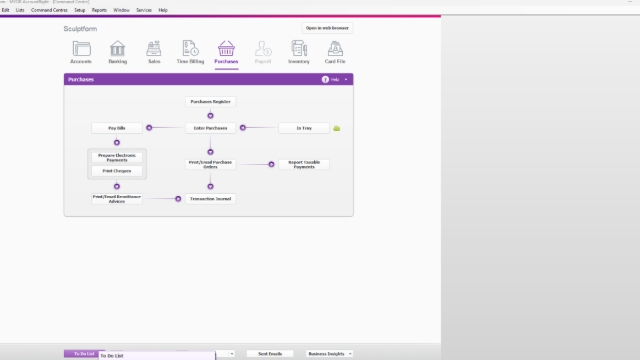Open the Sent Emails button
The width and height of the screenshot is (640, 360).
pos(270,354)
